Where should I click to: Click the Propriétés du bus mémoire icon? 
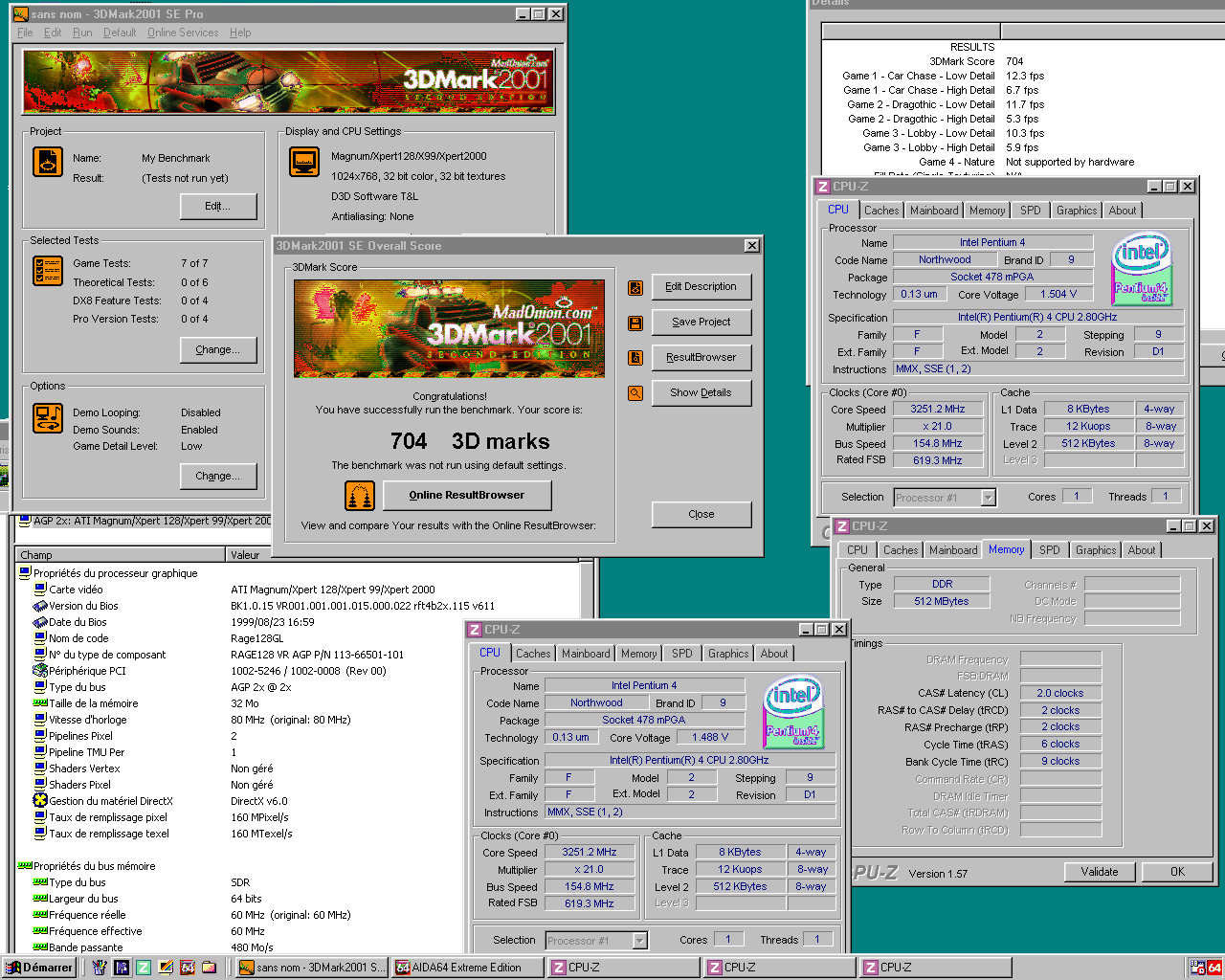point(25,866)
